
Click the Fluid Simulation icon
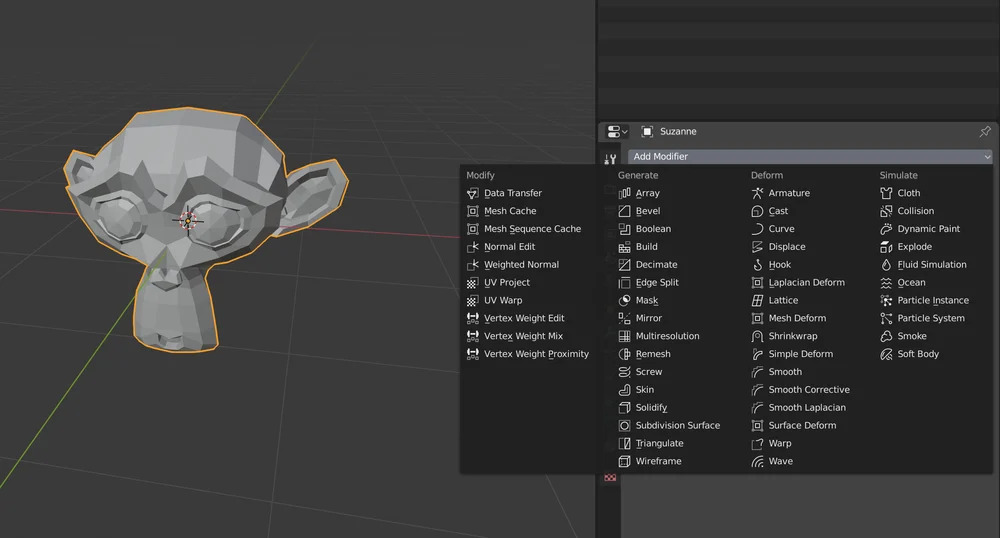pyautogui.click(x=886, y=265)
